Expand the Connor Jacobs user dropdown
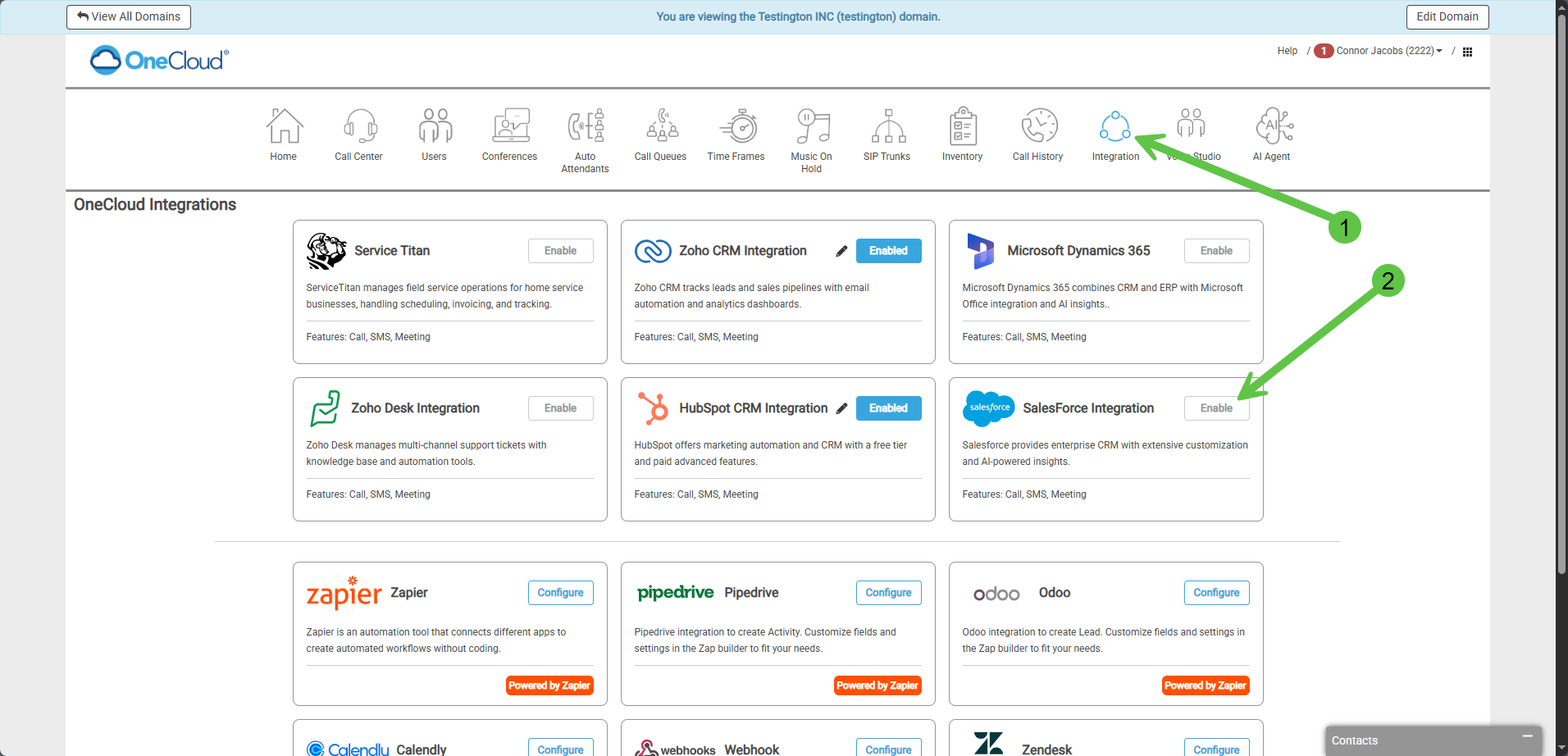This screenshot has height=756, width=1568. [1388, 51]
